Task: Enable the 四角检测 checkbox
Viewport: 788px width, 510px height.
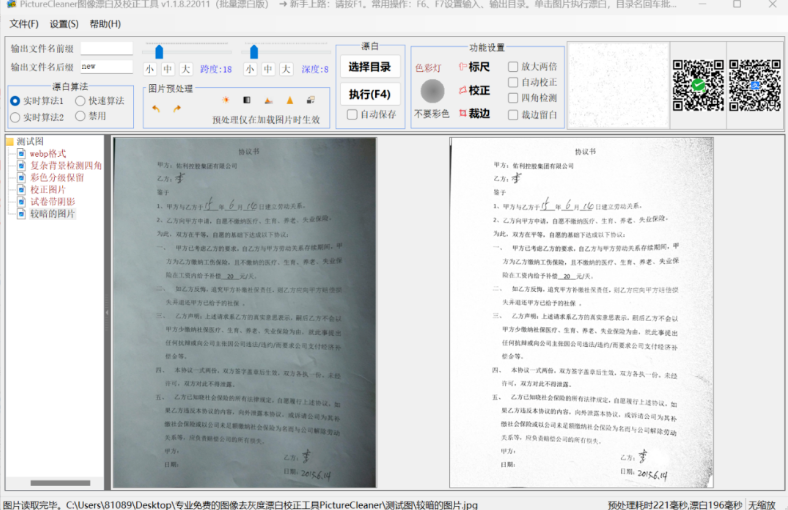Action: click(513, 98)
